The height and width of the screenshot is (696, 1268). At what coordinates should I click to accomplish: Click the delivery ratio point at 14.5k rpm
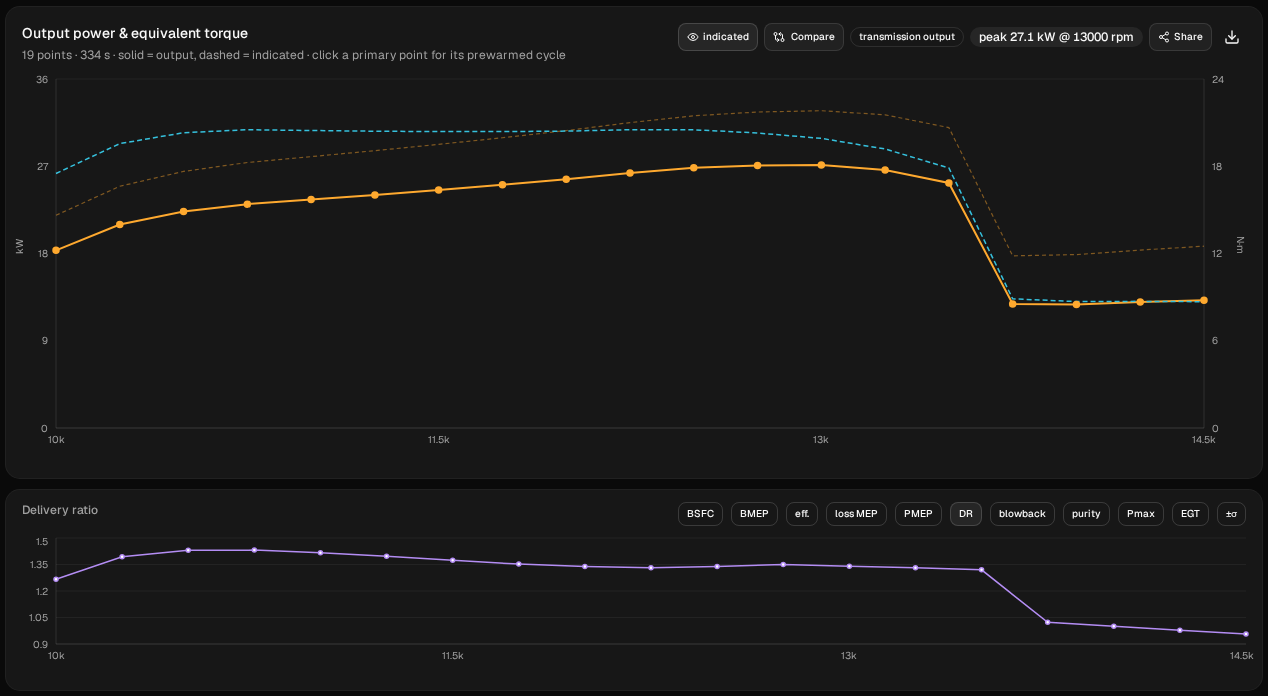(1246, 634)
